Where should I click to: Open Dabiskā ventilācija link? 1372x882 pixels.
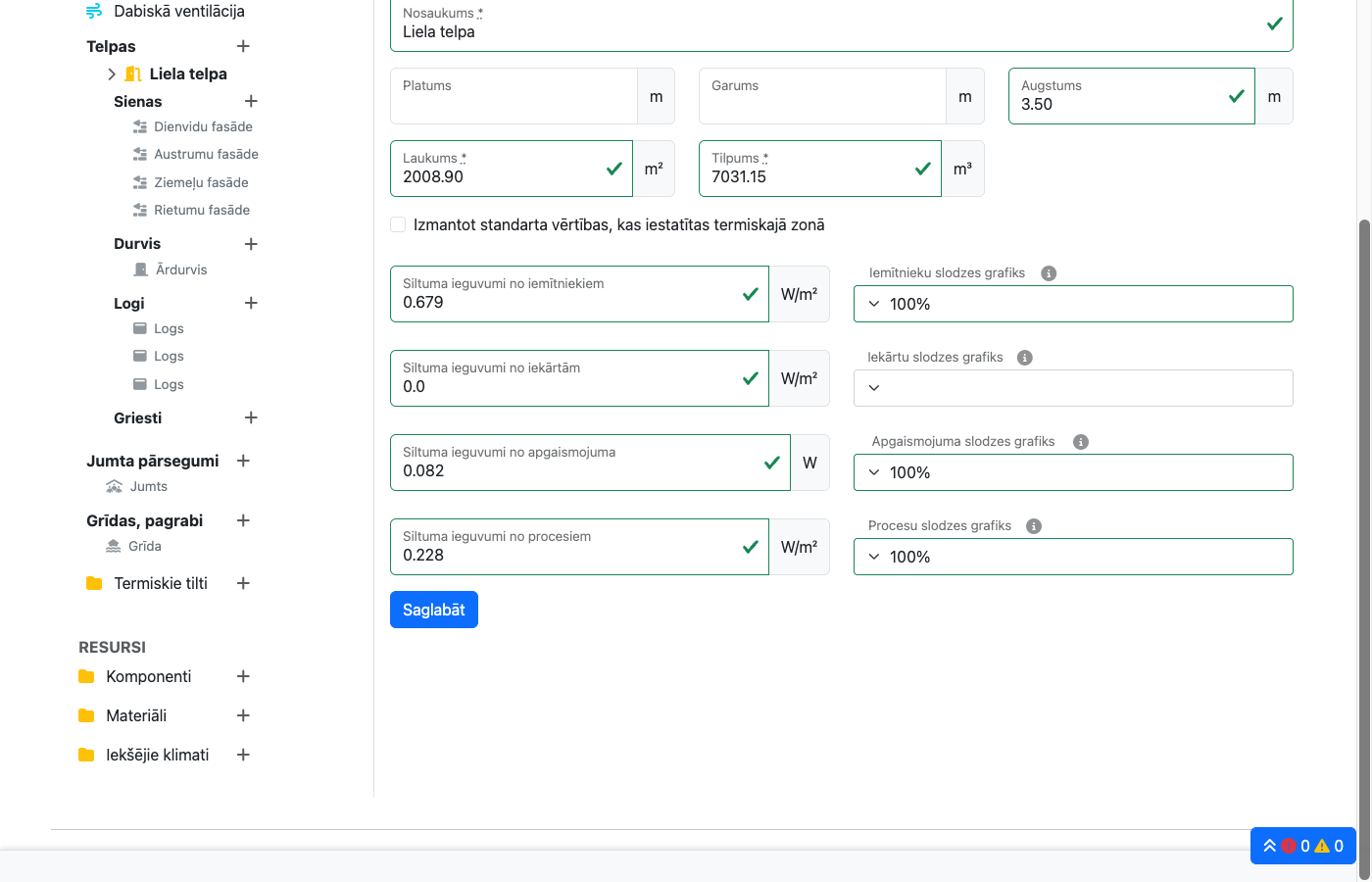178,12
